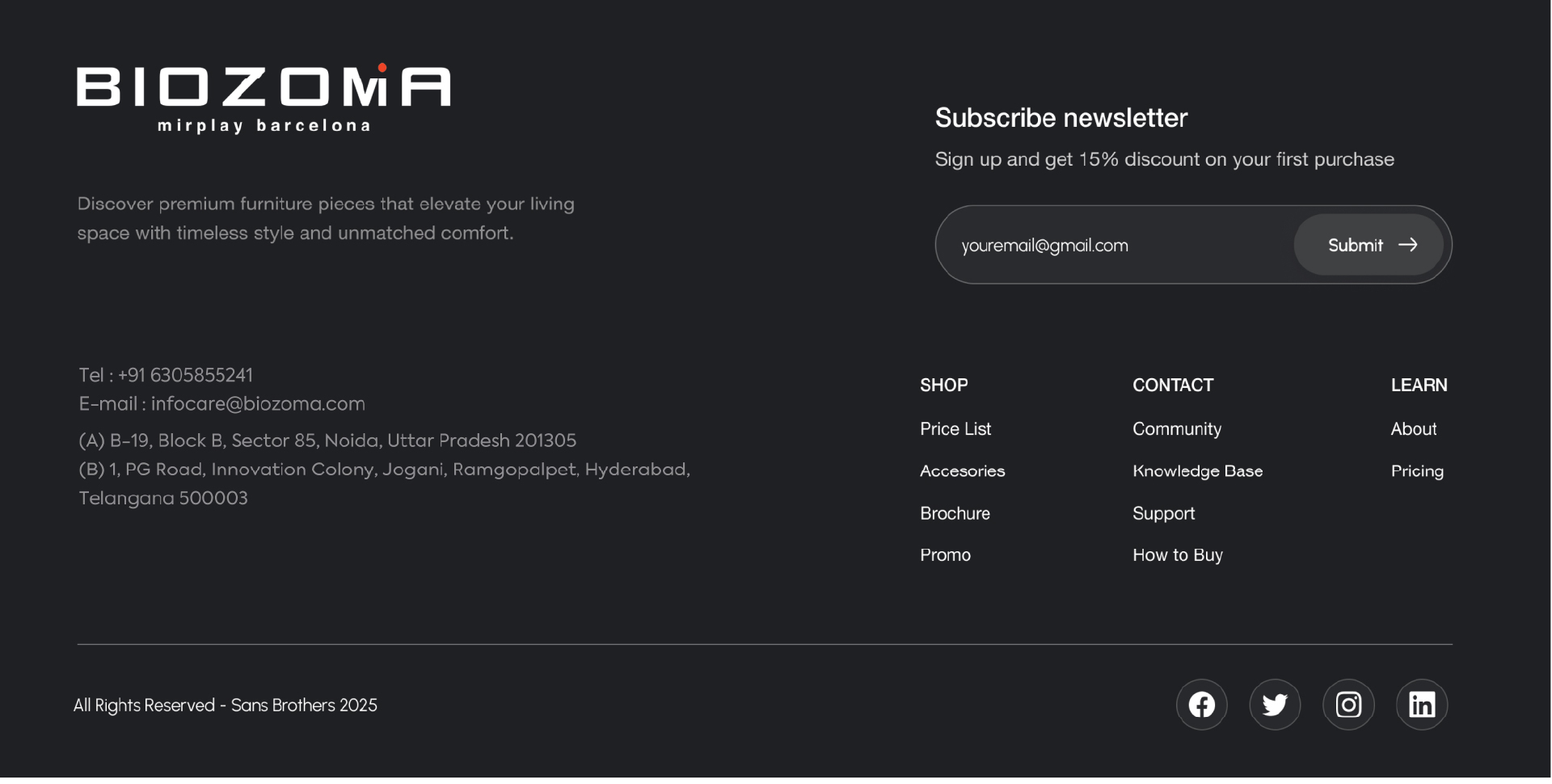Image resolution: width=1552 pixels, height=784 pixels.
Task: Open the Community link
Action: pyautogui.click(x=1176, y=429)
